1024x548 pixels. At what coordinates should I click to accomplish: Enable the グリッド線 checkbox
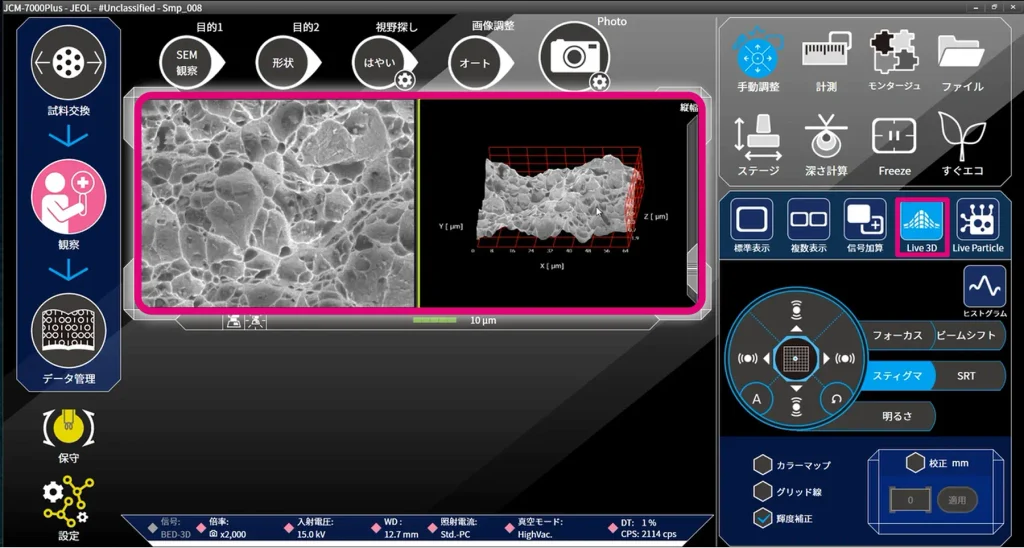[x=762, y=491]
